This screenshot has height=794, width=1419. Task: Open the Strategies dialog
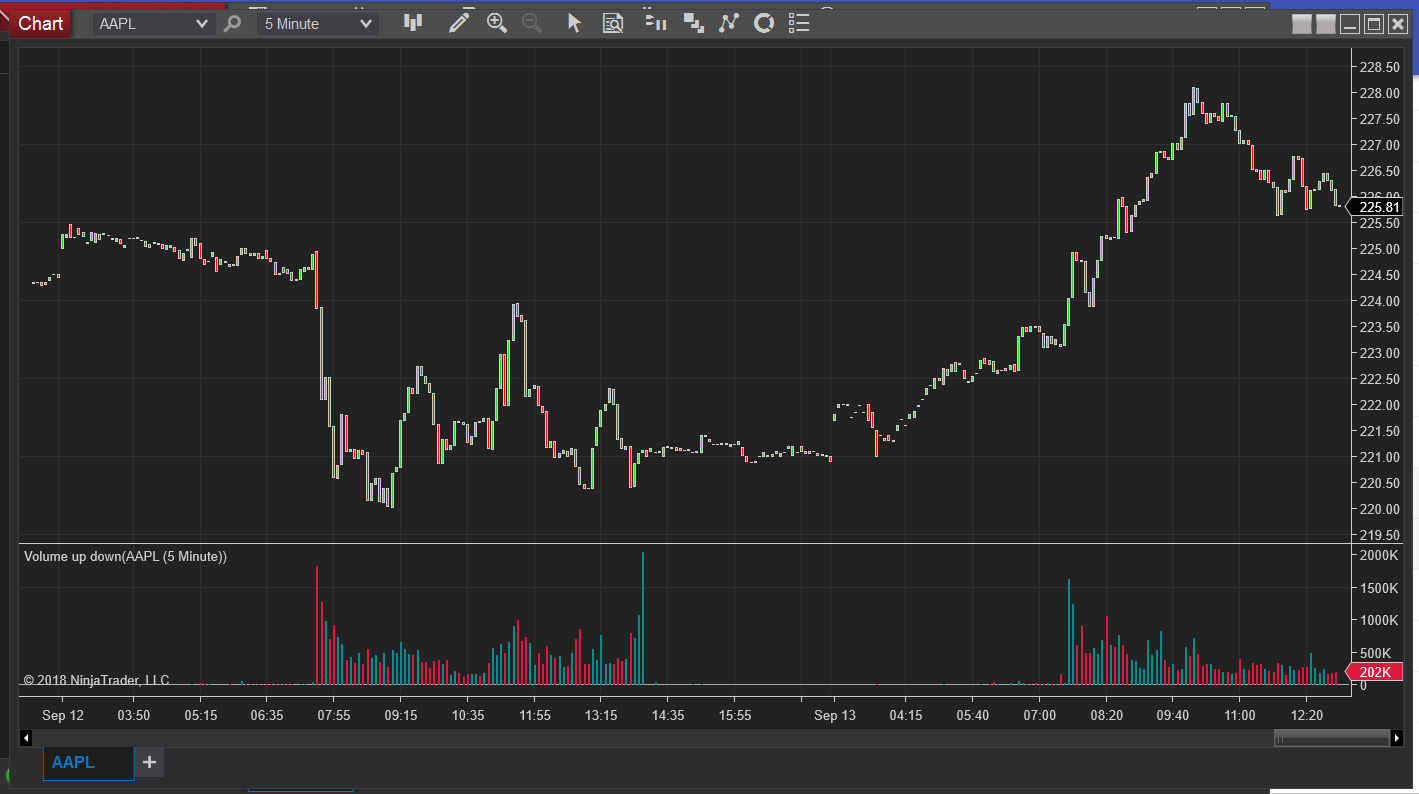click(x=764, y=23)
